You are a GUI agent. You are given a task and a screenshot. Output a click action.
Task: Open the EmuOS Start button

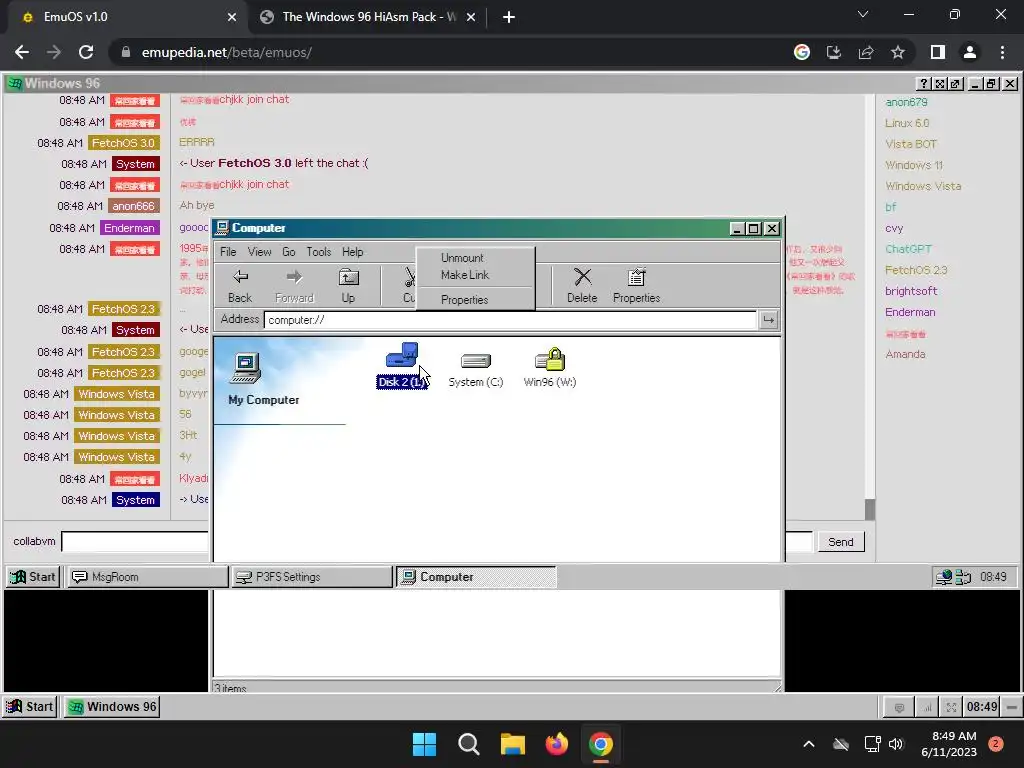30,707
